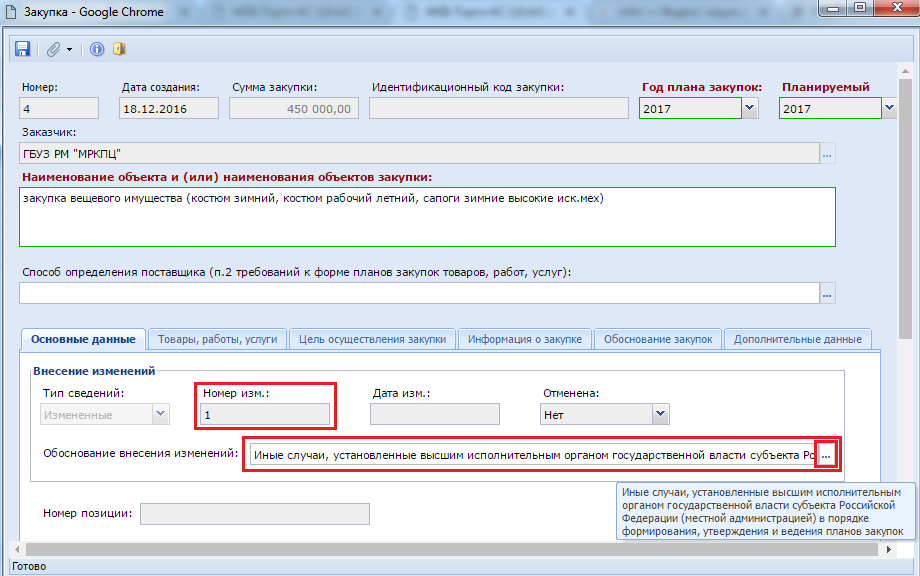The height and width of the screenshot is (576, 920).
Task: Open the Тип сведений combo box
Action: click(159, 414)
